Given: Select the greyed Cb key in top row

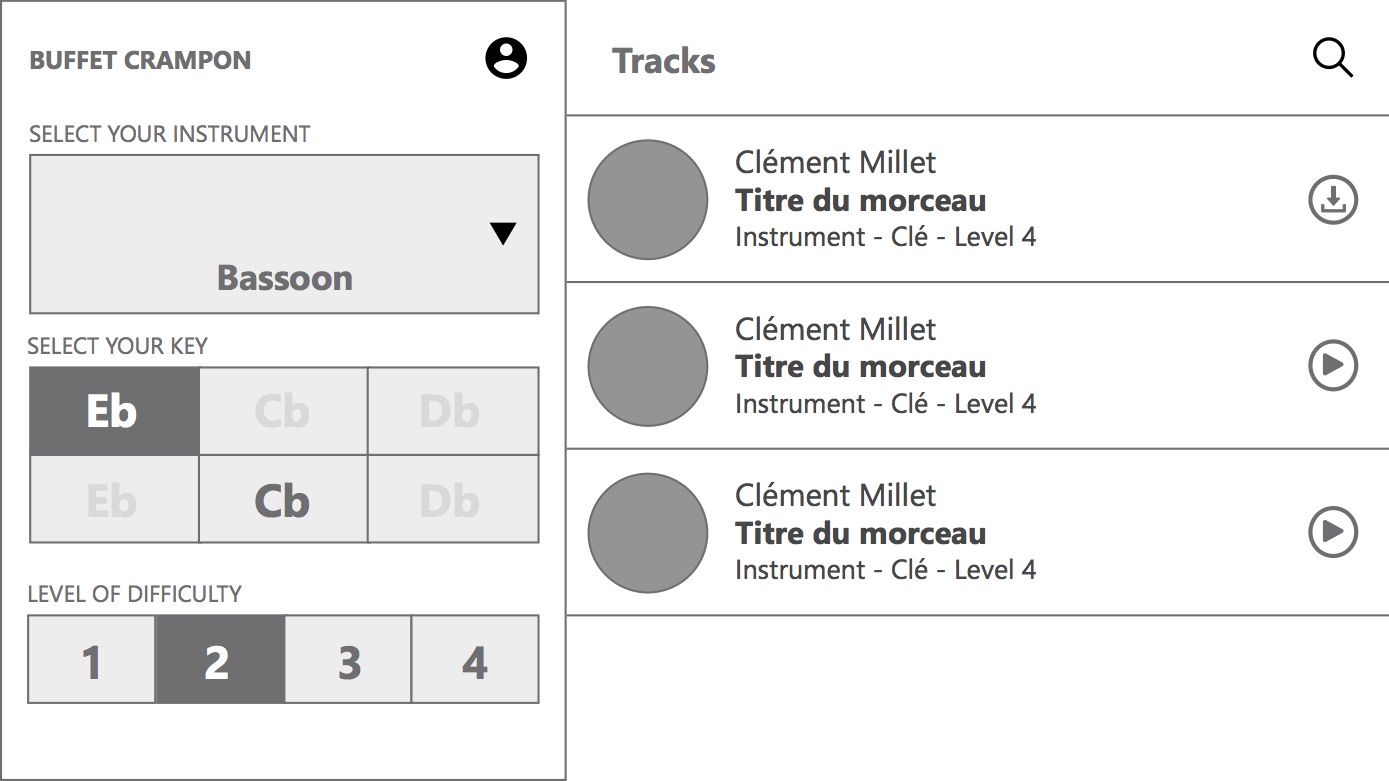Looking at the screenshot, I should [283, 411].
